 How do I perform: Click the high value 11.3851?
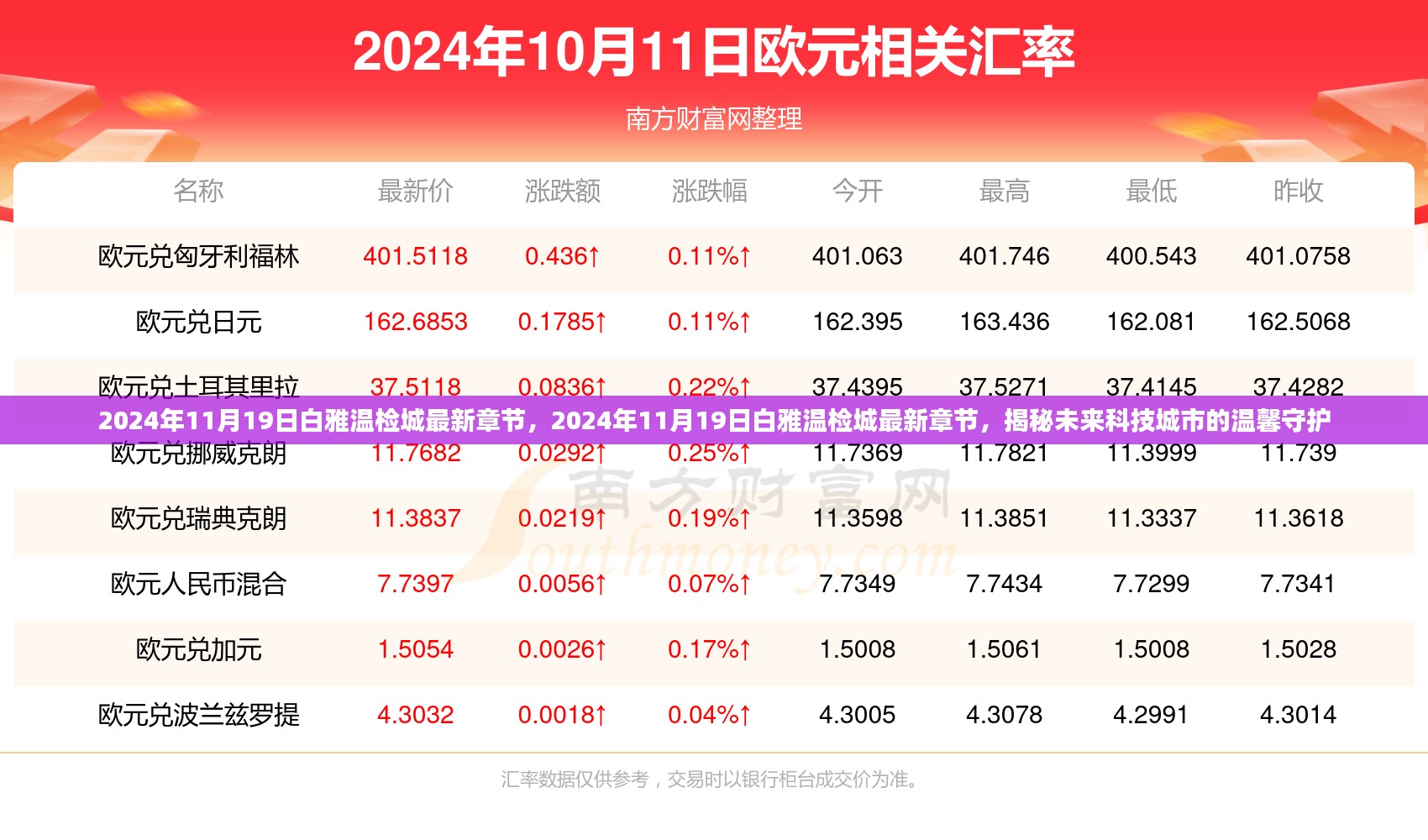[x=1004, y=518]
